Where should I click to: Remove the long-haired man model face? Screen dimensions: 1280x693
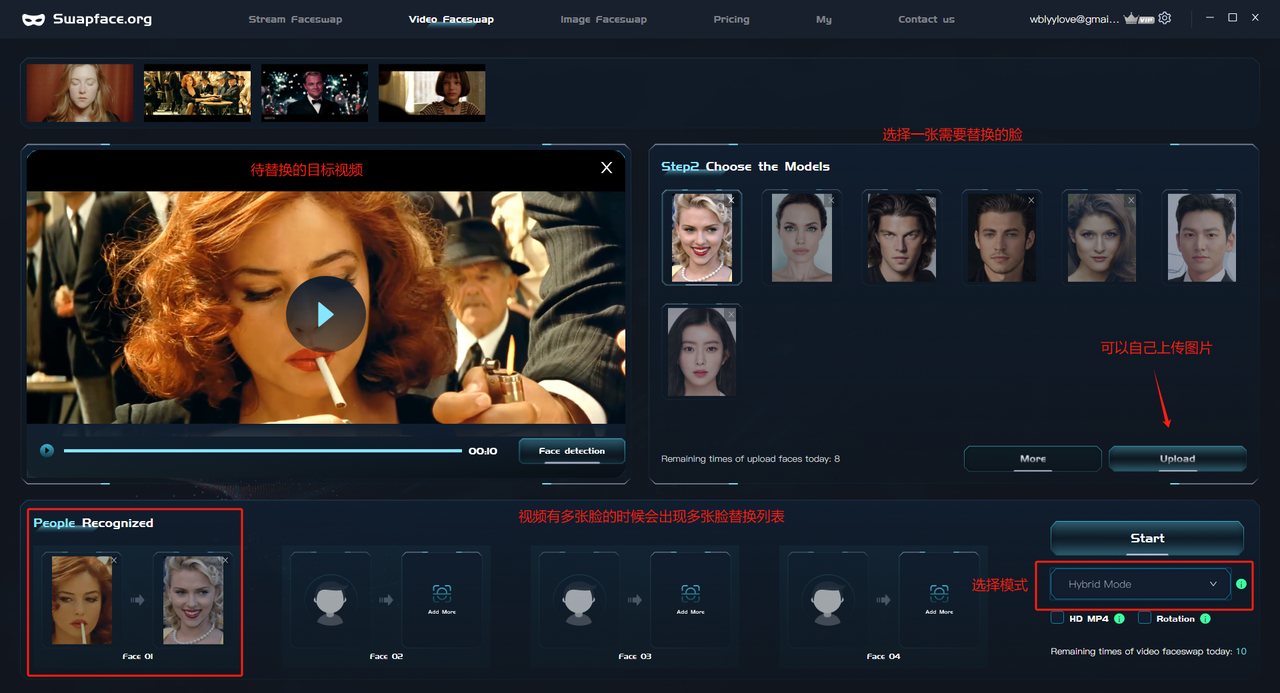pos(931,200)
